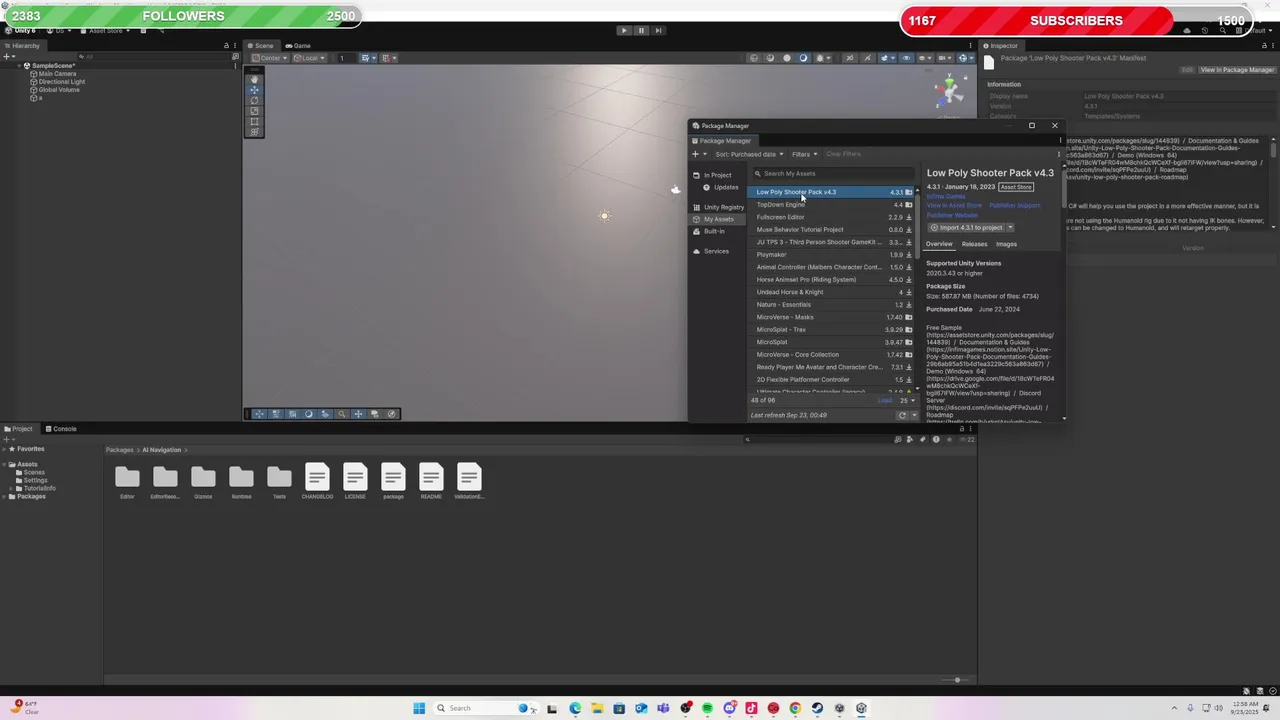The width and height of the screenshot is (1280, 720).
Task: Open the plus add-package dropdown
Action: coord(697,154)
